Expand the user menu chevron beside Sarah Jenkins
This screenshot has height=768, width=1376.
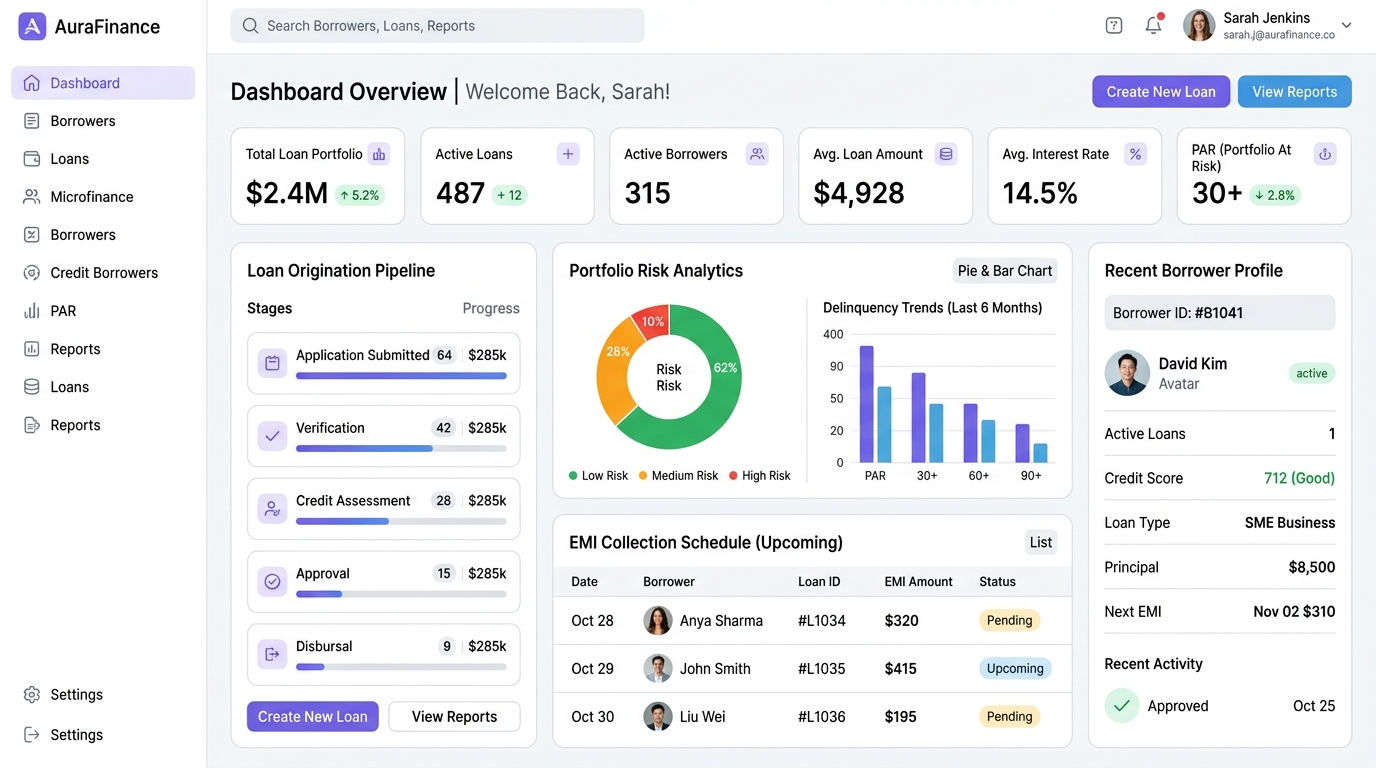pyautogui.click(x=1346, y=26)
